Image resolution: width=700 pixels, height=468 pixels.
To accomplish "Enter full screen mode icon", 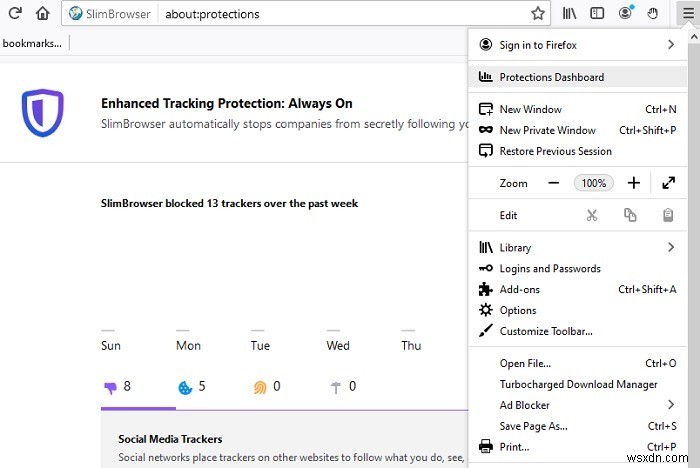I will [669, 183].
